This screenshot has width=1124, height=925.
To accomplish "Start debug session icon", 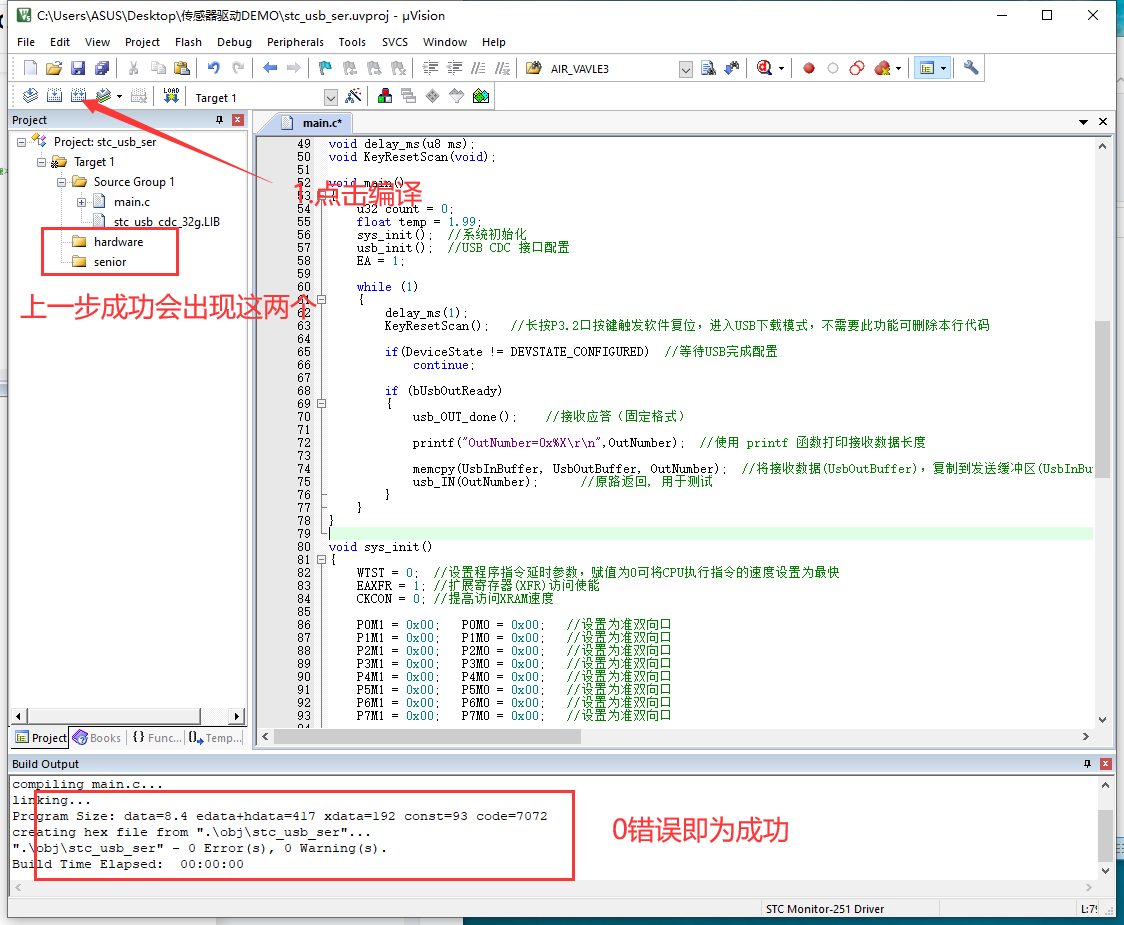I will click(x=764, y=68).
